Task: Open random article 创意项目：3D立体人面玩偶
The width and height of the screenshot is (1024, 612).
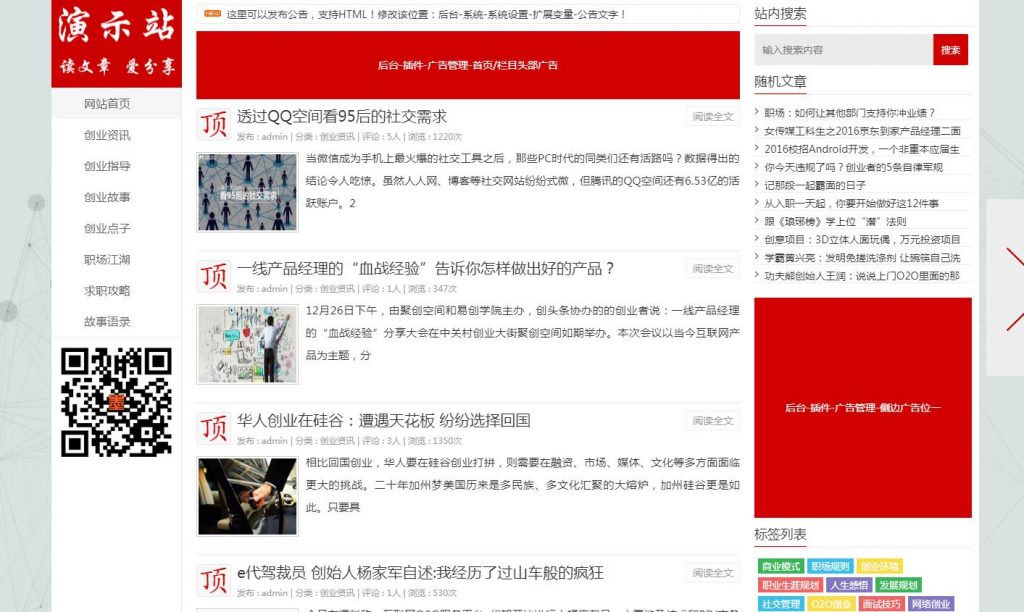Action: tap(862, 240)
